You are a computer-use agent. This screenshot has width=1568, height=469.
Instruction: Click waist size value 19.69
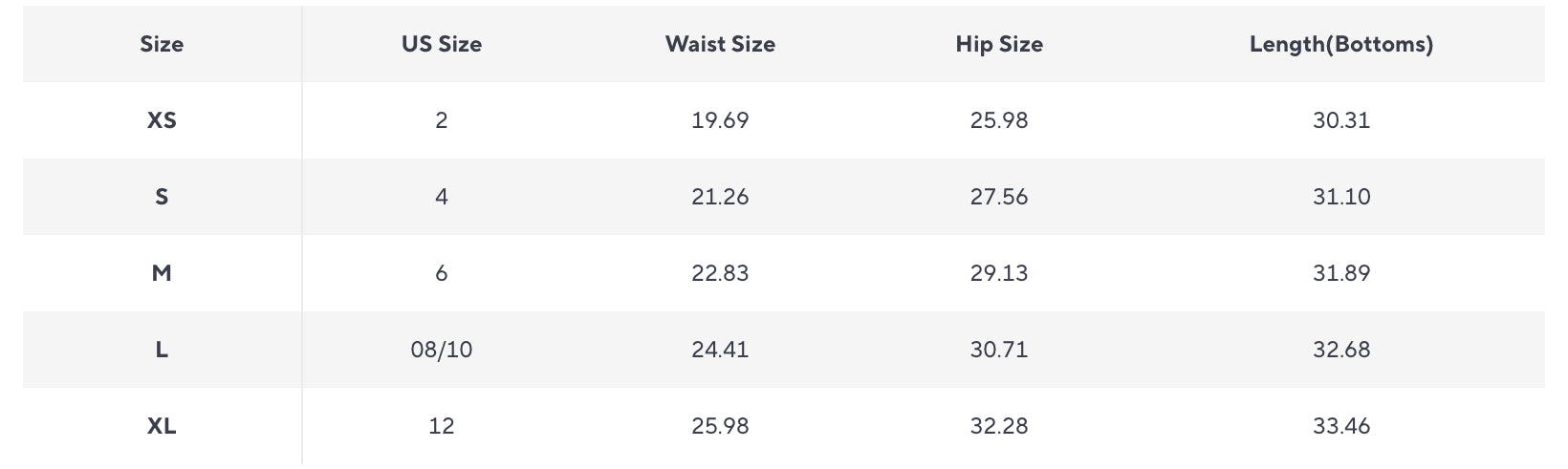click(720, 120)
